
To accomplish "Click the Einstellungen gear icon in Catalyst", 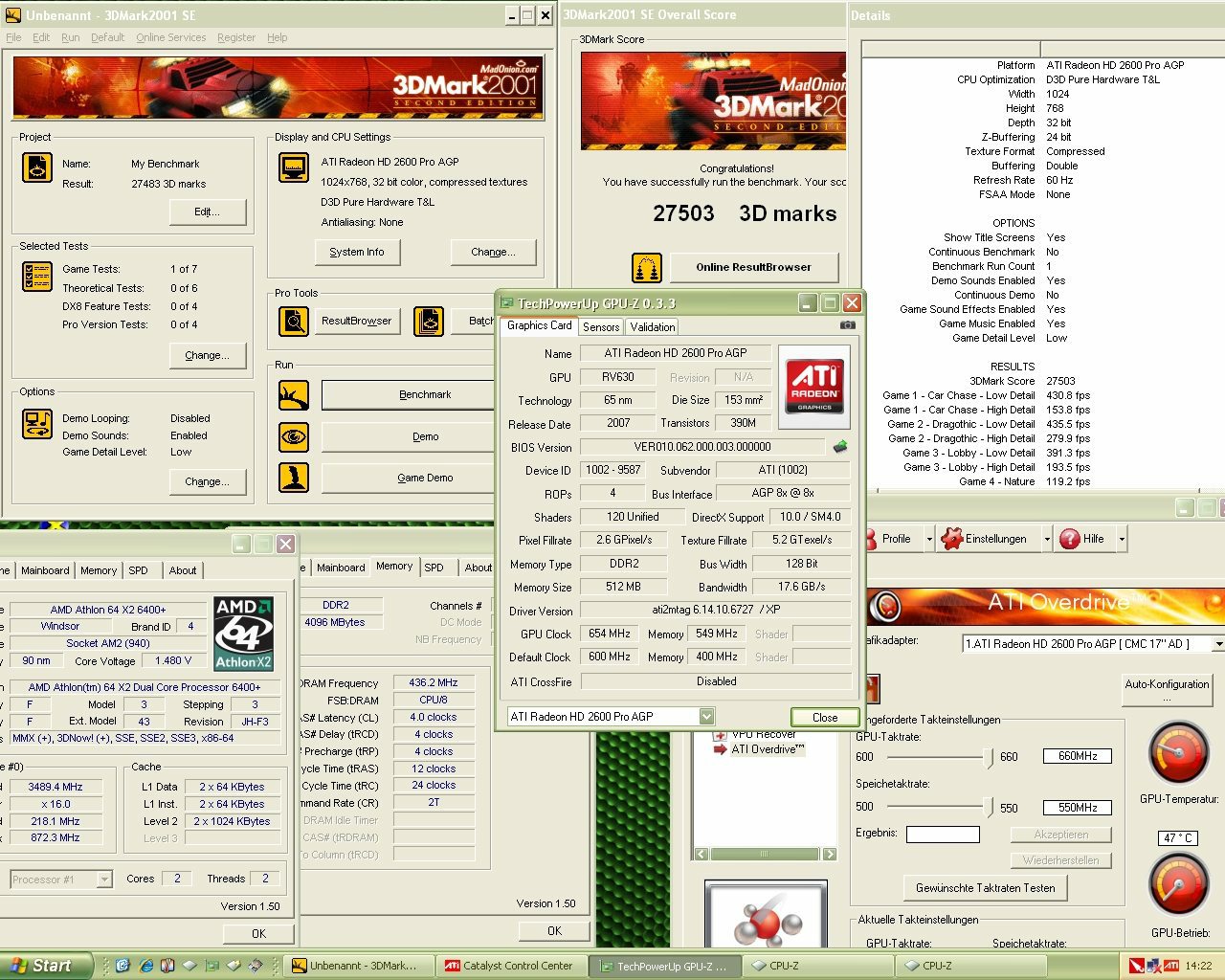I will [x=951, y=539].
